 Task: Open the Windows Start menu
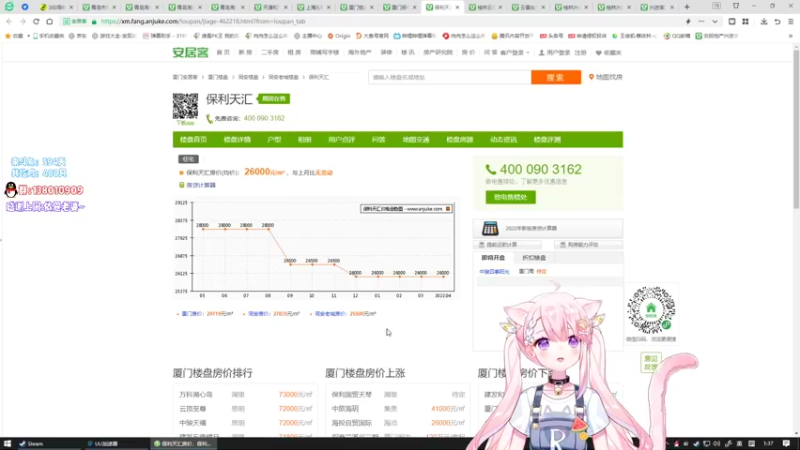coord(7,443)
